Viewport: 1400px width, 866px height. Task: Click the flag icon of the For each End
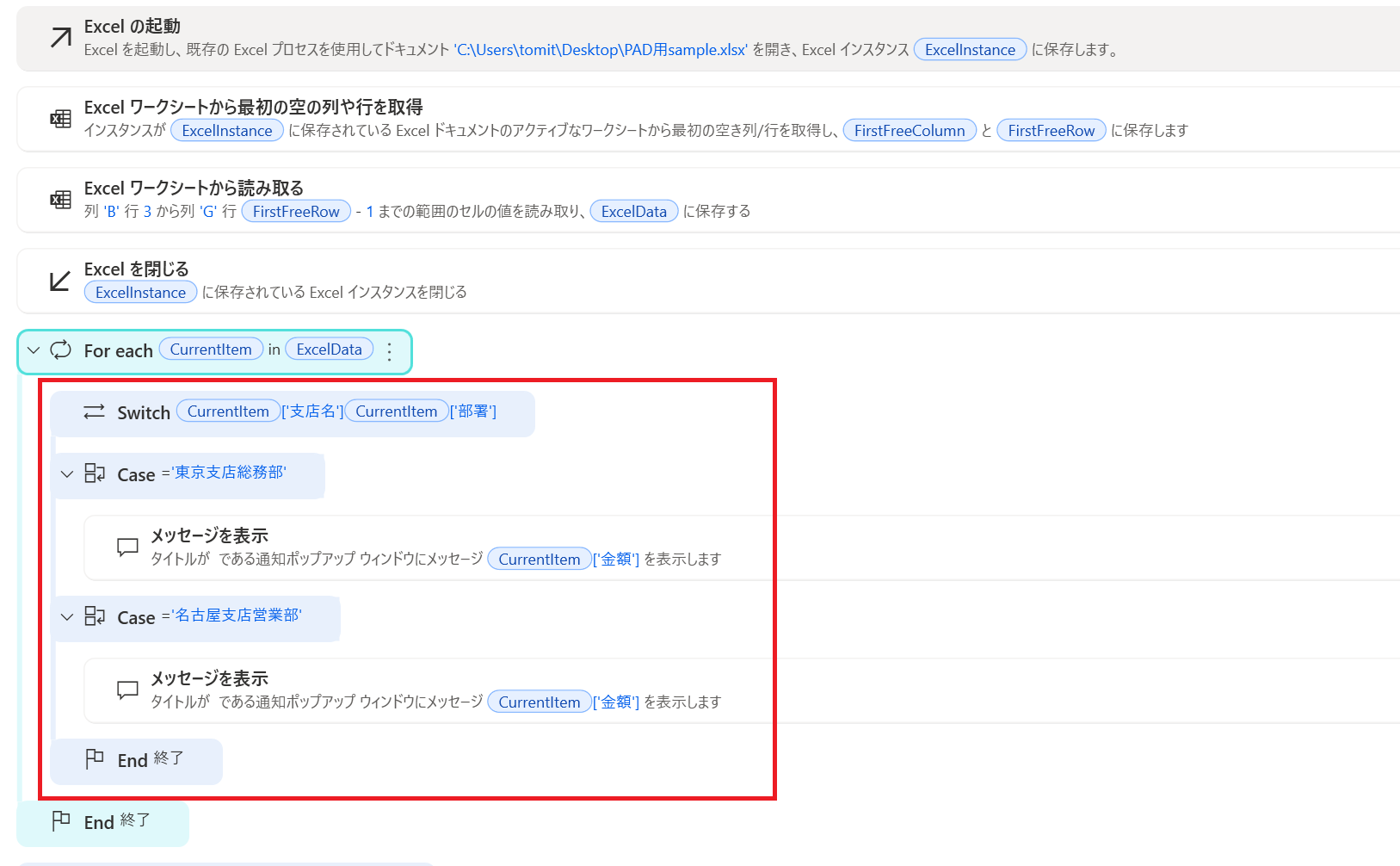(x=61, y=821)
